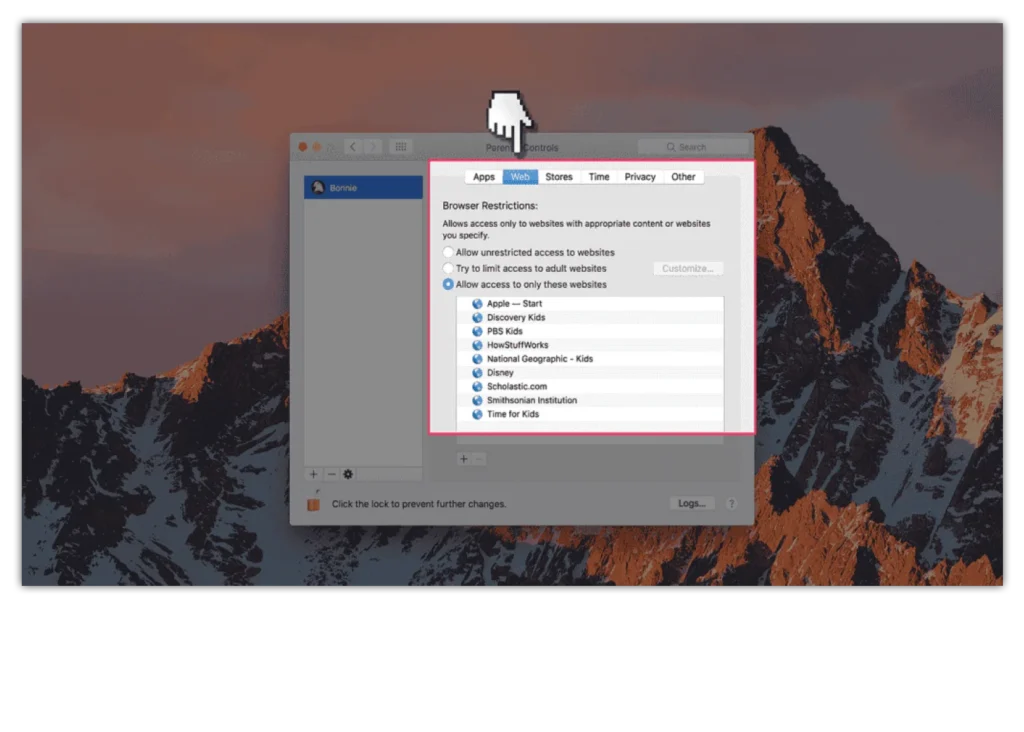Screen dimensions: 1024x732
Task: Switch to the Time tab
Action: pyautogui.click(x=599, y=177)
